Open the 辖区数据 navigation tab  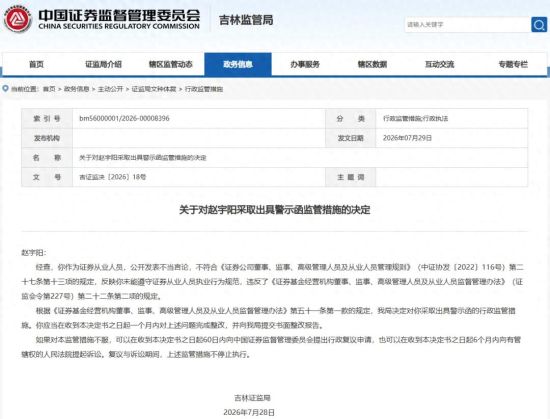pos(372,65)
